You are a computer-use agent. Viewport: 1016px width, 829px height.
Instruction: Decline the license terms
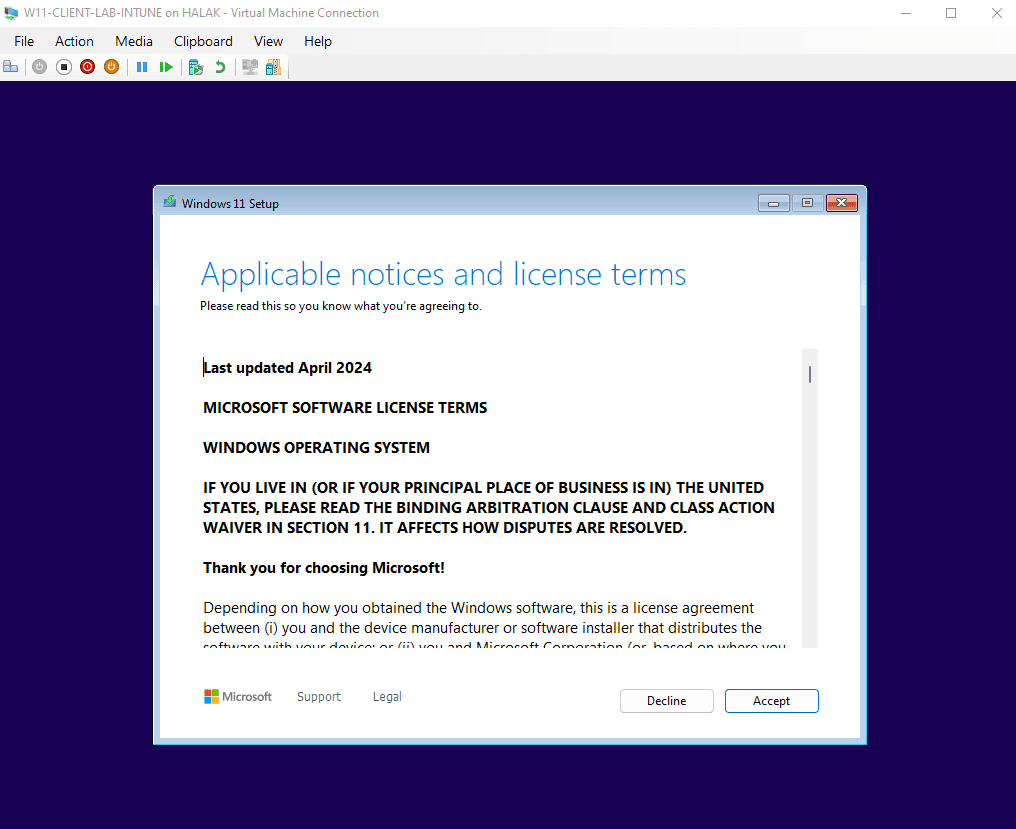pyautogui.click(x=666, y=700)
